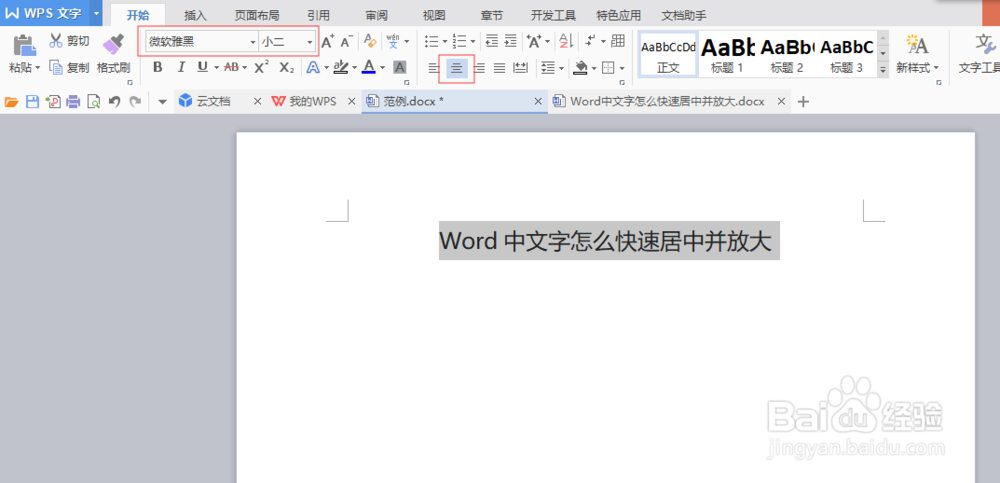Align text right
This screenshot has height=483, width=1000.
(480, 67)
